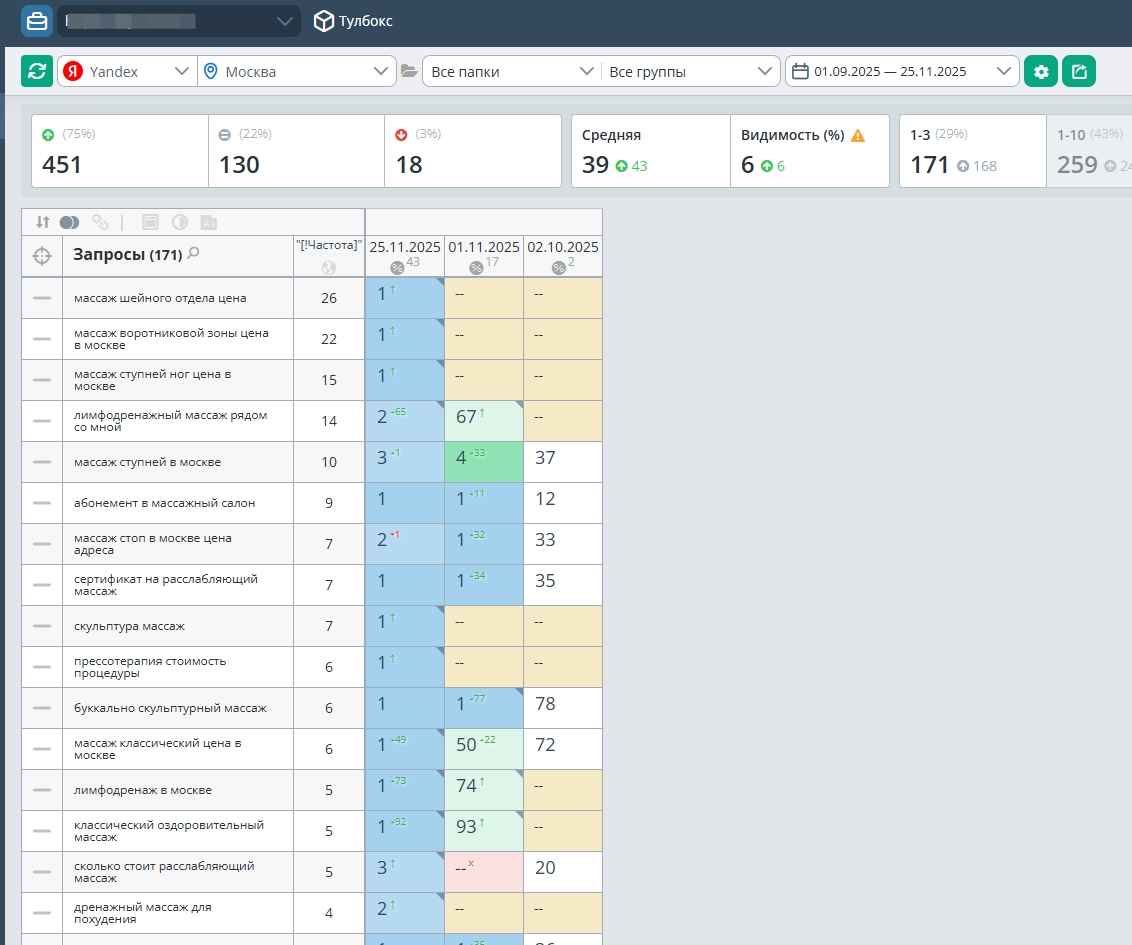Viewport: 1132px width, 945px height.
Task: Click the Aa text icon in table toolbar
Action: point(209,222)
